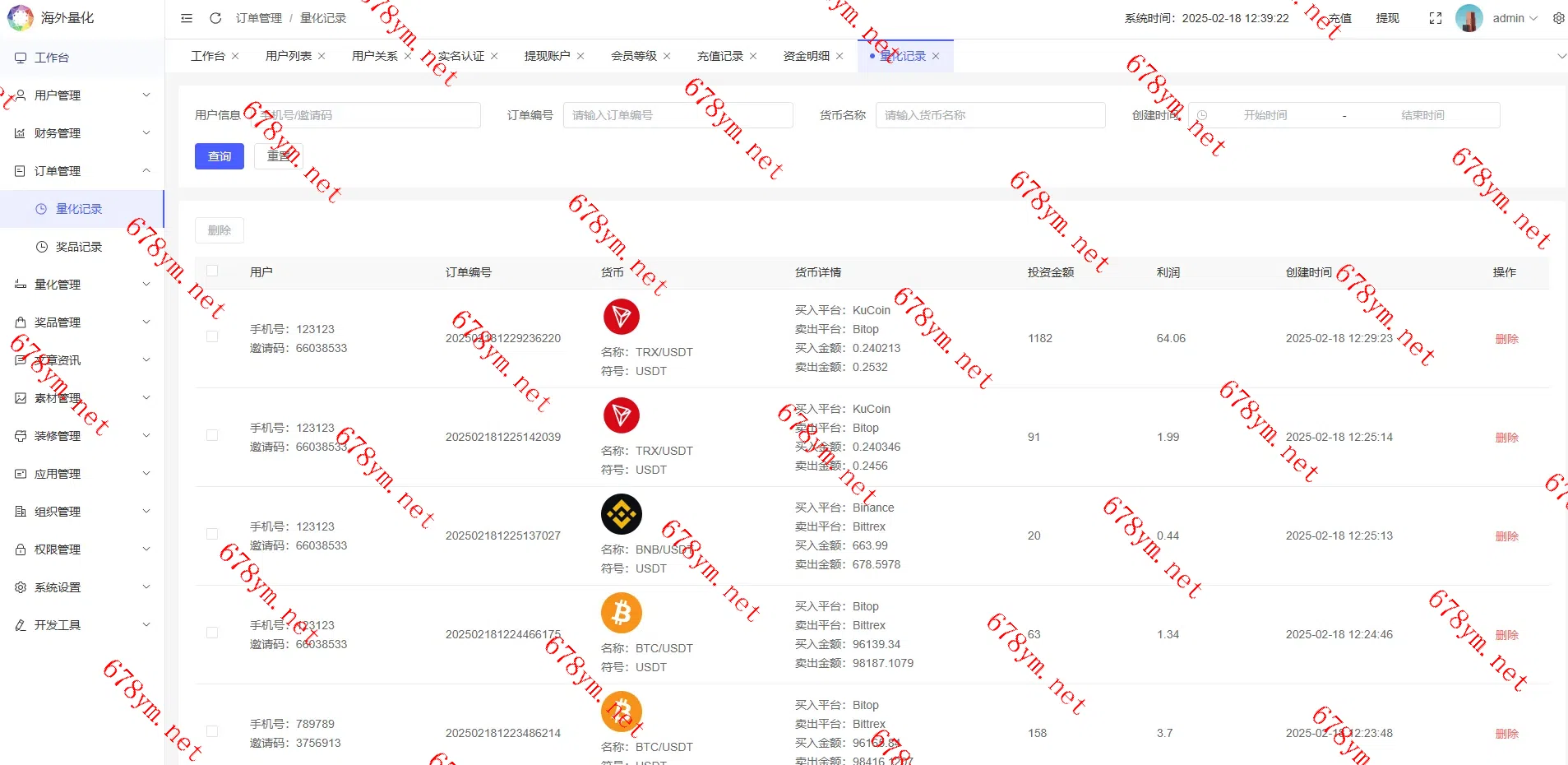Click the disabled 删除 button above the table

click(220, 230)
